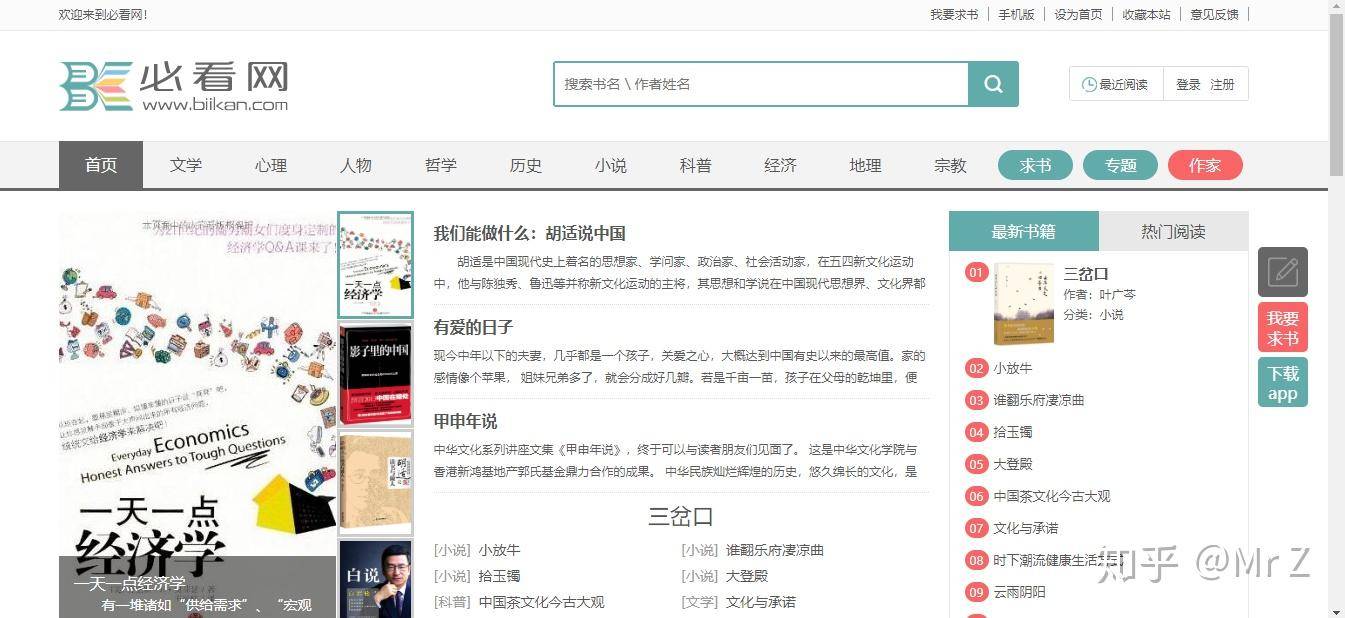Image resolution: width=1345 pixels, height=618 pixels.
Task: Open article 我们能做什么：胡适说中国
Action: (x=529, y=233)
